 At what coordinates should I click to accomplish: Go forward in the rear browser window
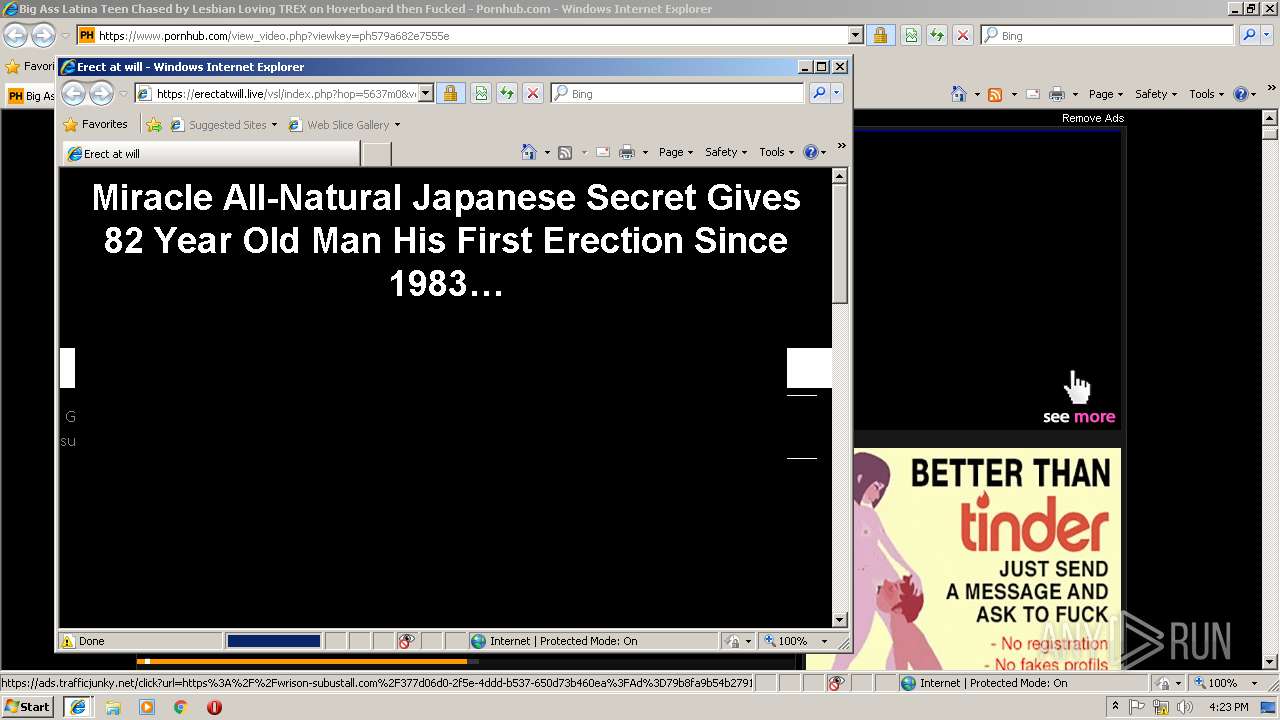pyautogui.click(x=43, y=35)
